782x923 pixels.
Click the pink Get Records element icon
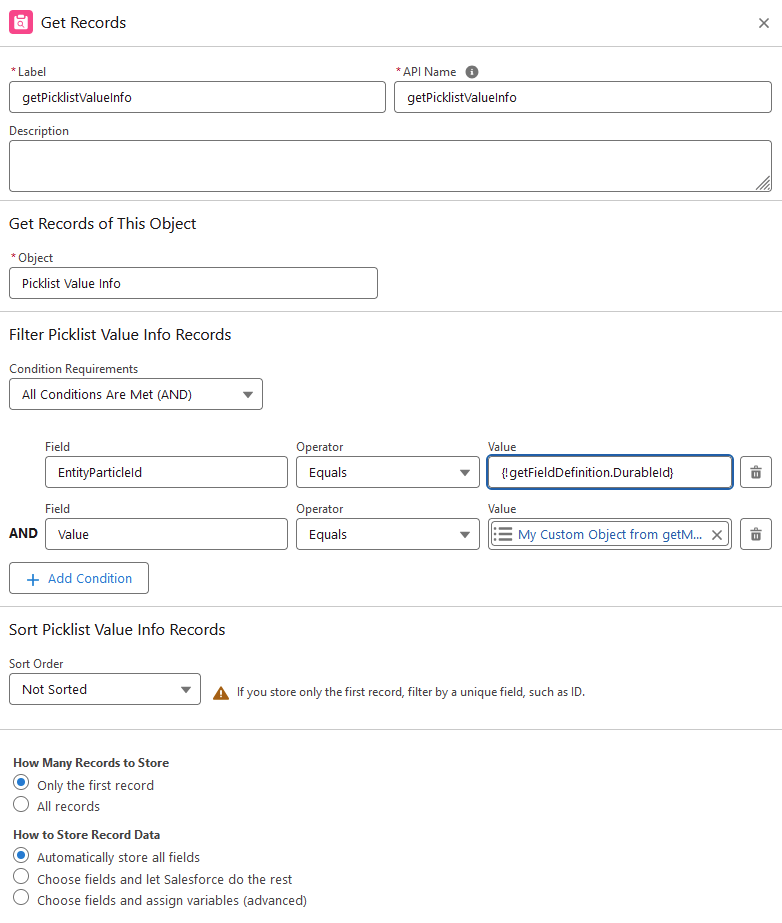tap(21, 22)
